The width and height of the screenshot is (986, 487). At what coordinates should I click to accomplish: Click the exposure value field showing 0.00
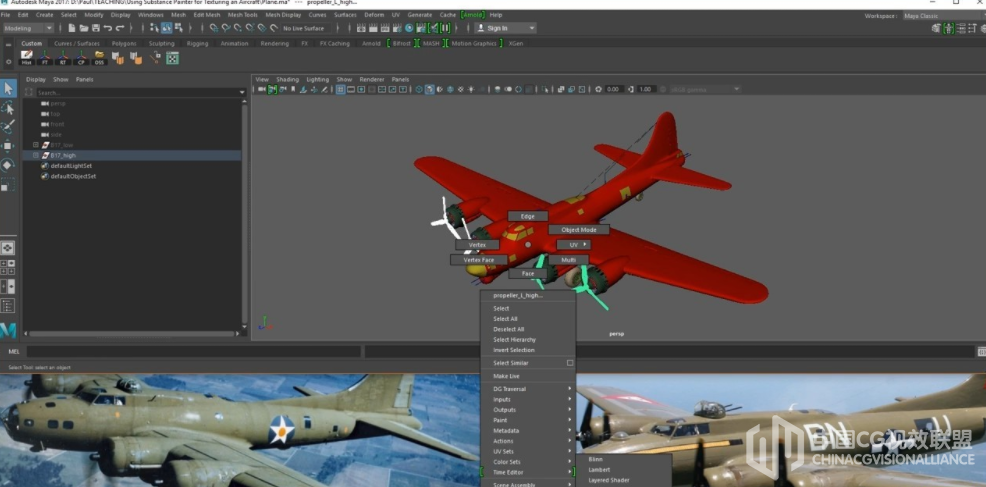(614, 89)
